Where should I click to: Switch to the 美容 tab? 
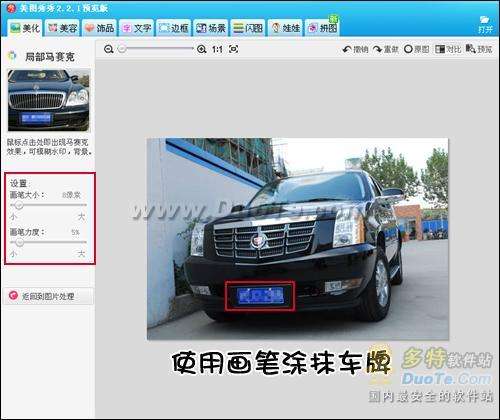coord(62,28)
